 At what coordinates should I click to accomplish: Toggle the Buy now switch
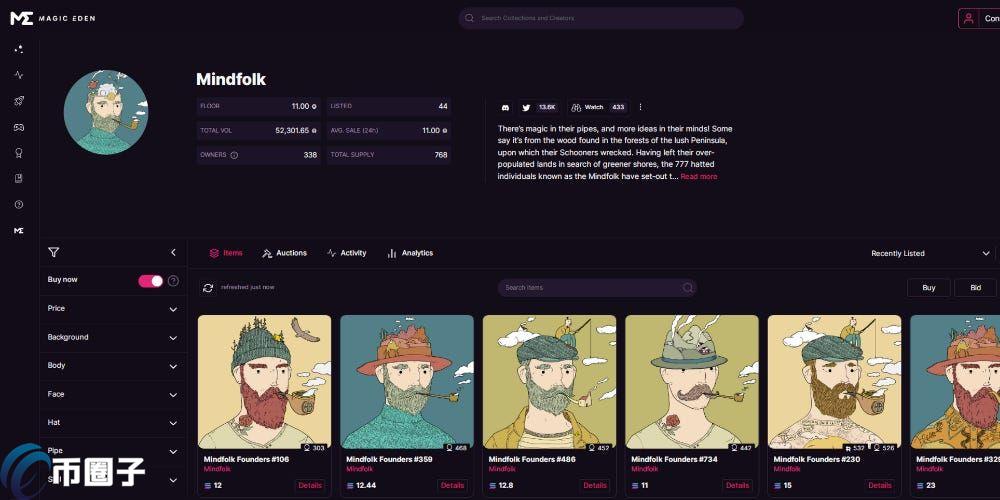150,281
